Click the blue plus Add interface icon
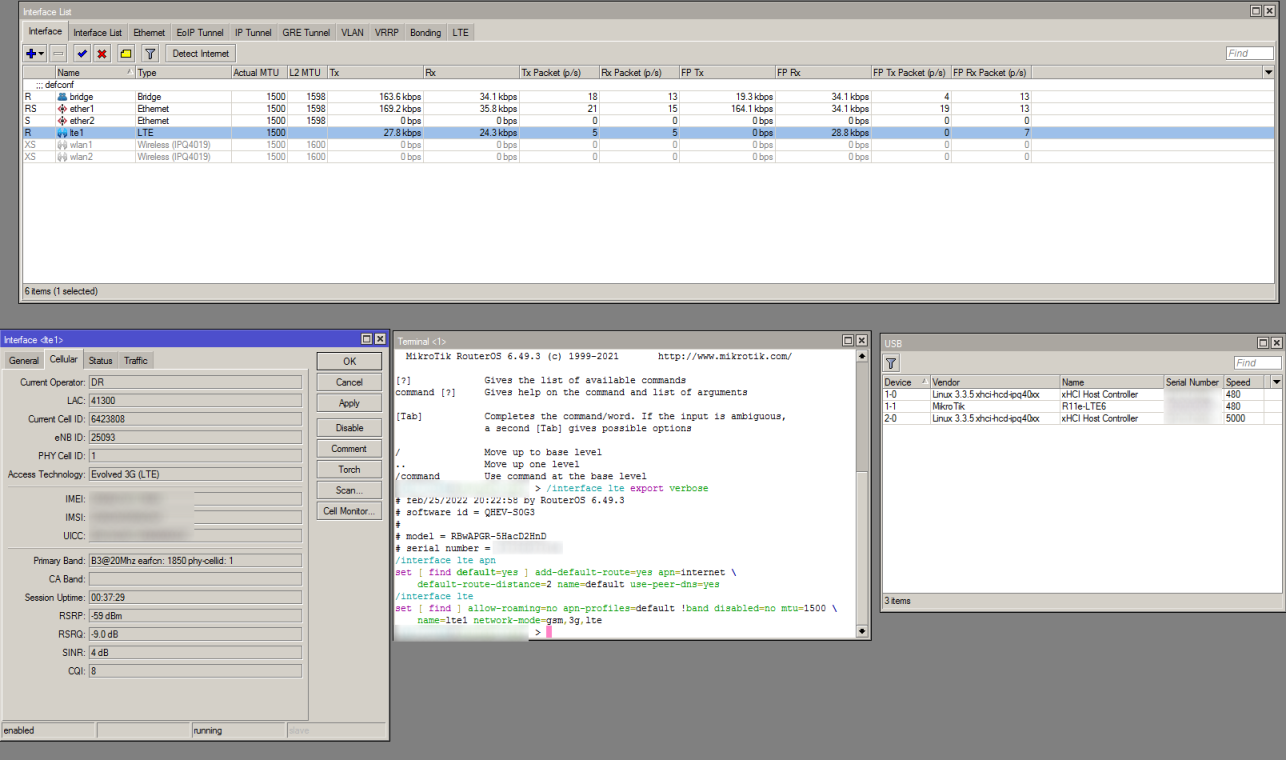 click(x=31, y=54)
